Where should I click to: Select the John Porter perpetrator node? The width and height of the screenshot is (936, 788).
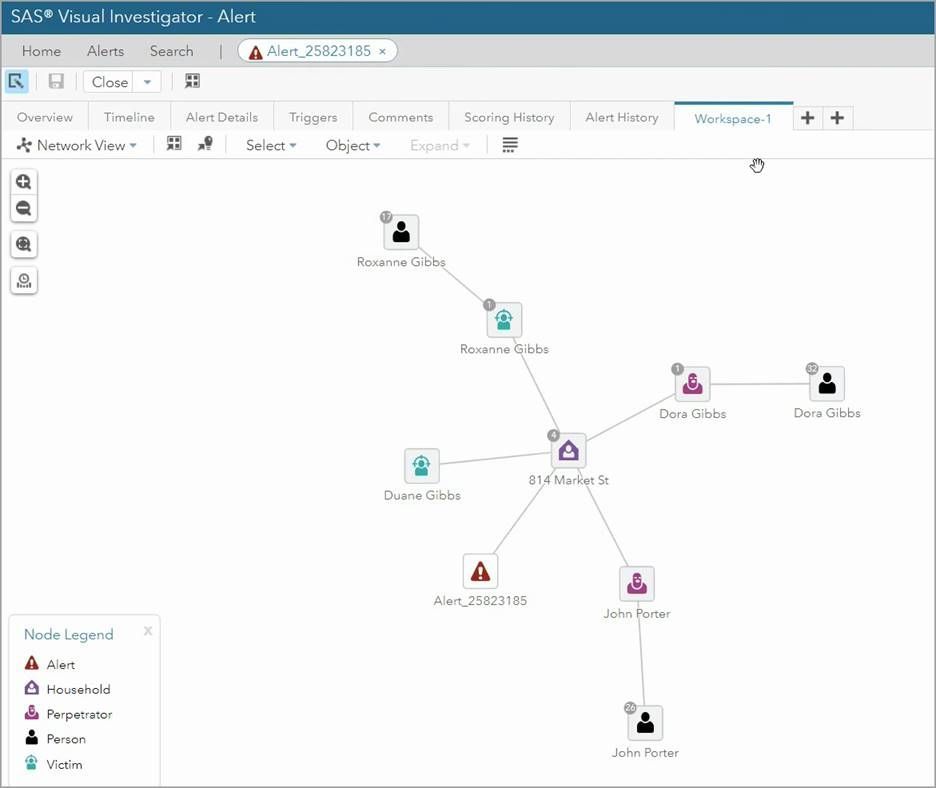637,583
